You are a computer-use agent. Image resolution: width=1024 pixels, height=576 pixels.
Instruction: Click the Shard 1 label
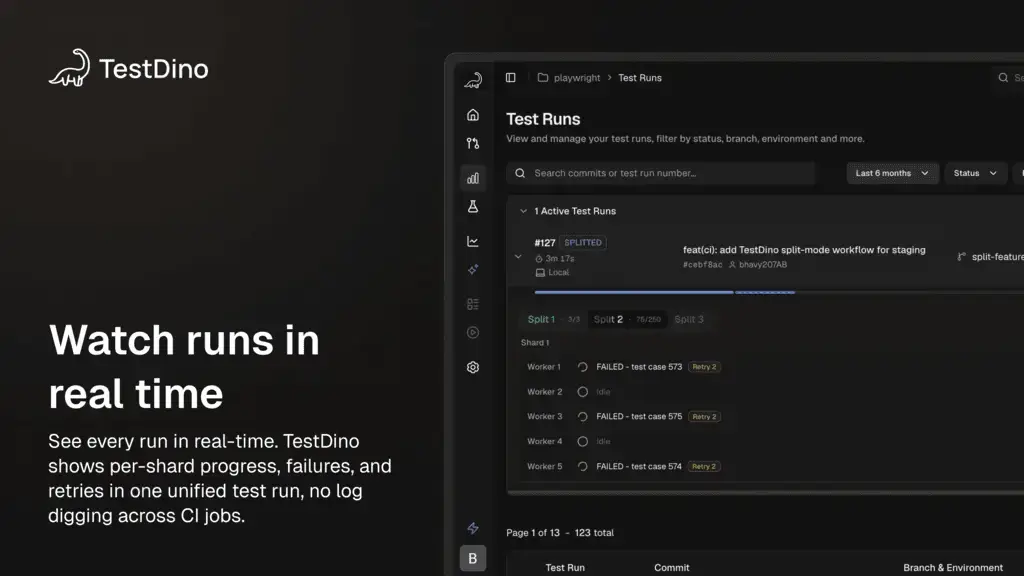point(535,342)
